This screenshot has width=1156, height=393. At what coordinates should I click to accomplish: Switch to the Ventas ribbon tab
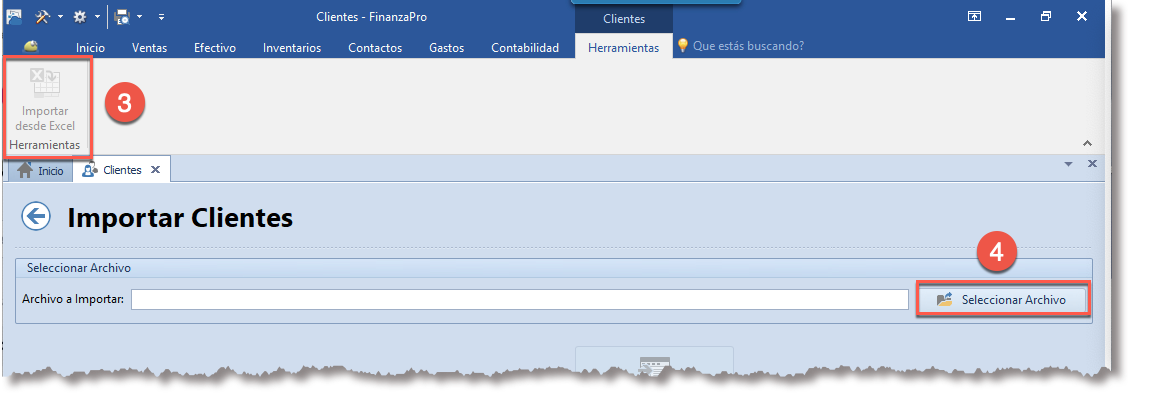(x=150, y=47)
